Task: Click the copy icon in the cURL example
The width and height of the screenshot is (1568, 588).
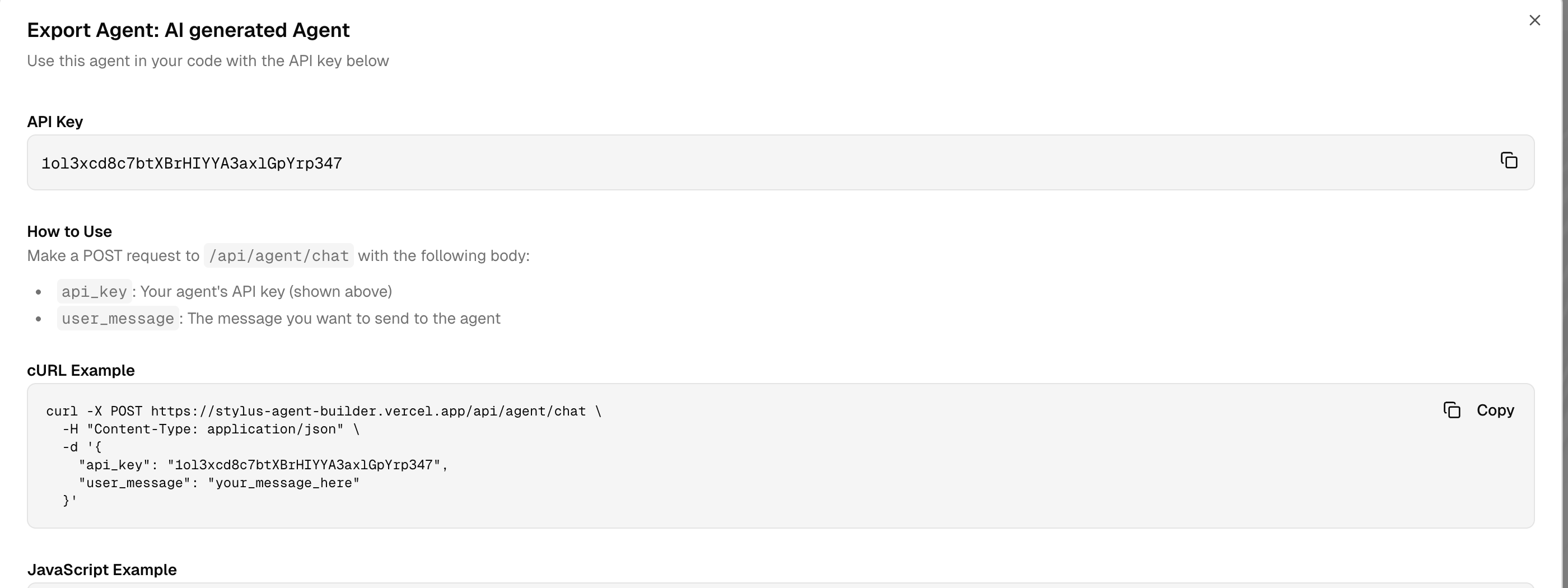Action: click(x=1452, y=410)
